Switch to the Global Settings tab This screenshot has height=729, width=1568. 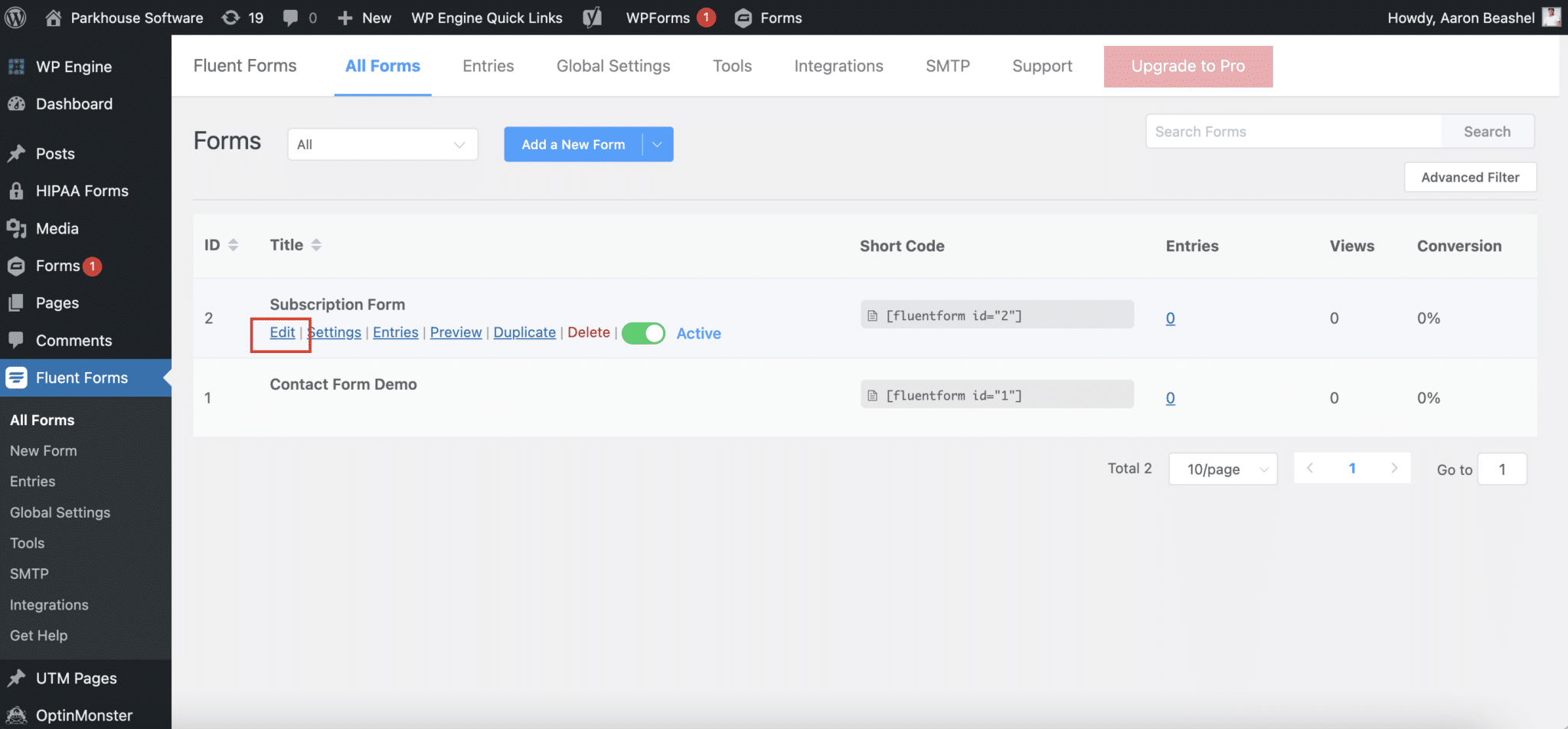tap(612, 66)
